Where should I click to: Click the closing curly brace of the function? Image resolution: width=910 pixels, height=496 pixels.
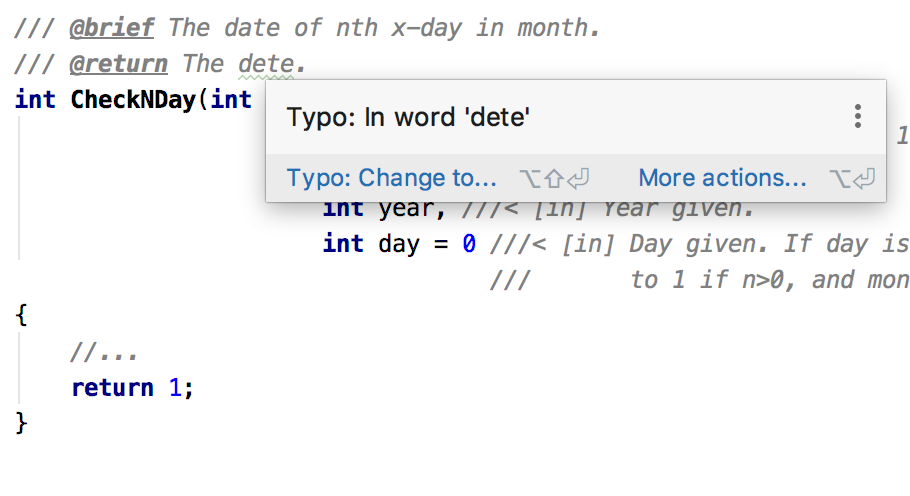tap(23, 424)
